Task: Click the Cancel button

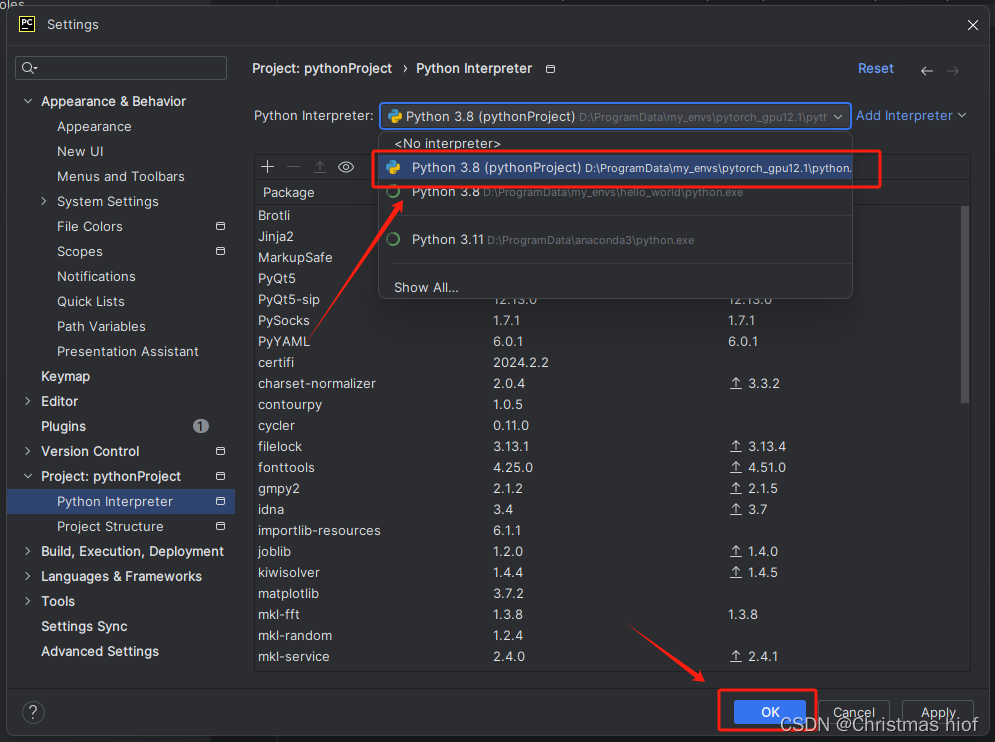Action: [x=853, y=712]
